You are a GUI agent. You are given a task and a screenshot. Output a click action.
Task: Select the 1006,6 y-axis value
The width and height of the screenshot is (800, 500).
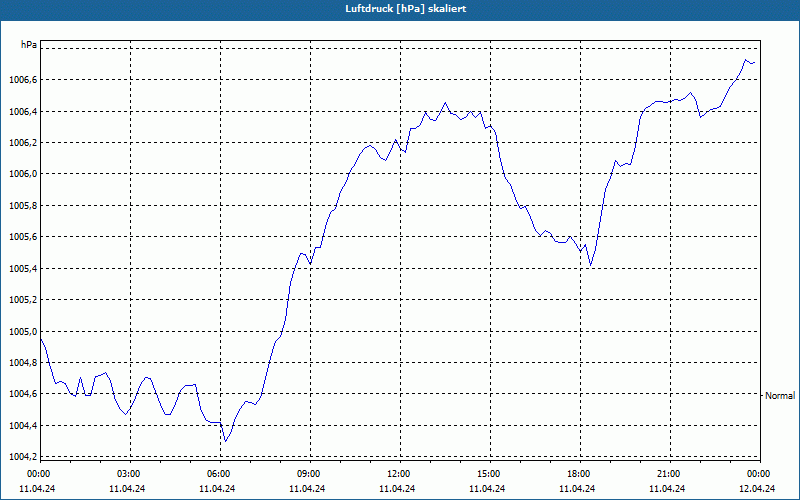23,80
